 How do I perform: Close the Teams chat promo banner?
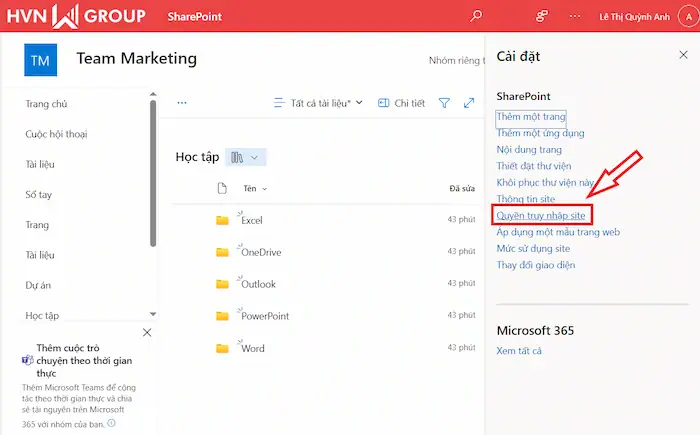(147, 332)
